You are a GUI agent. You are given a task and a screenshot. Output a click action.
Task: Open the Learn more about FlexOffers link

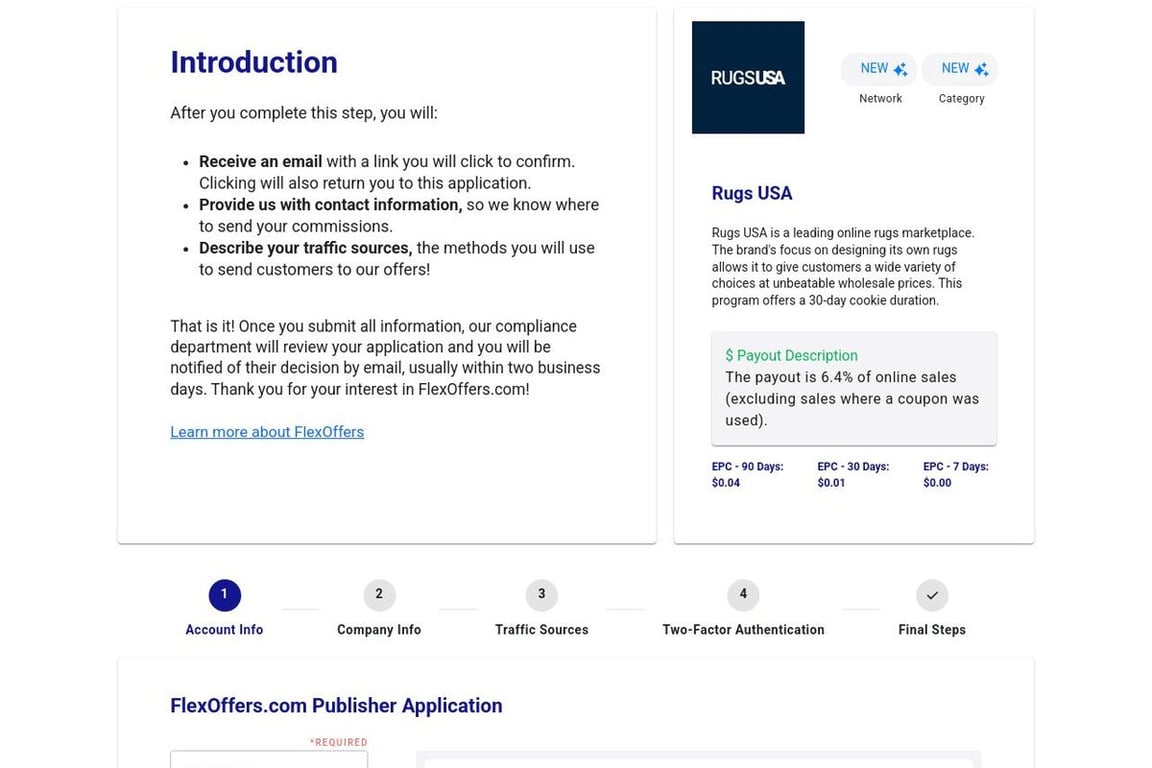pyautogui.click(x=267, y=432)
